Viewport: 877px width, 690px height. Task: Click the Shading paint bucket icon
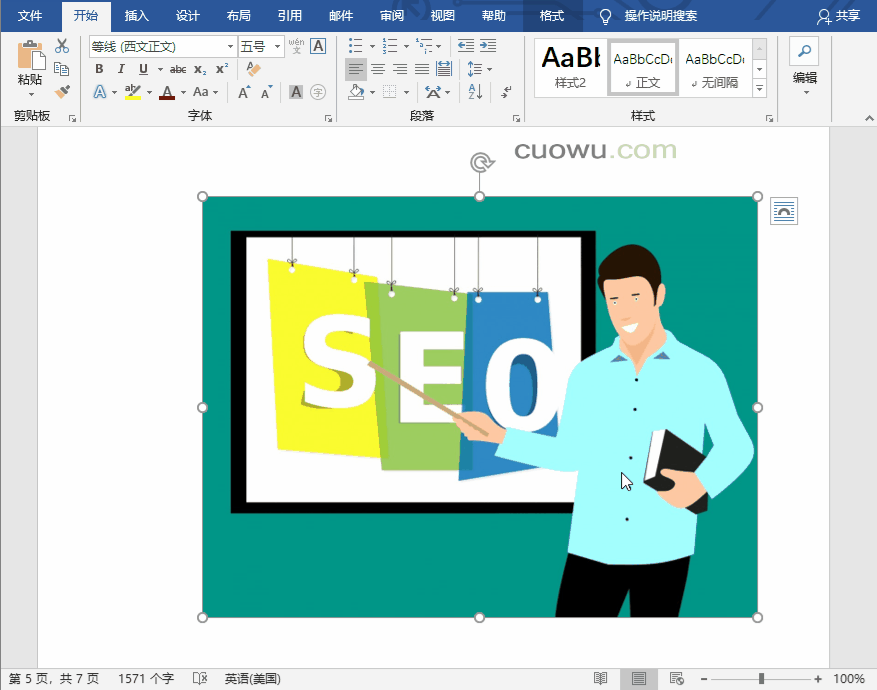pyautogui.click(x=356, y=92)
